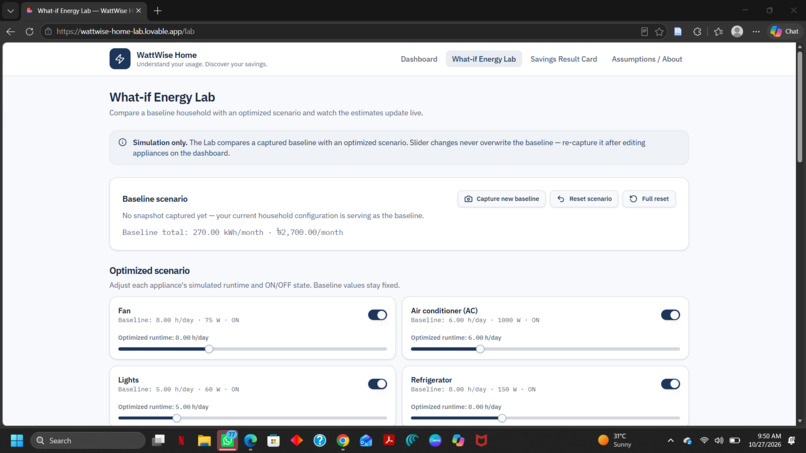Click Capture new baseline button
The image size is (806, 453).
tap(501, 199)
